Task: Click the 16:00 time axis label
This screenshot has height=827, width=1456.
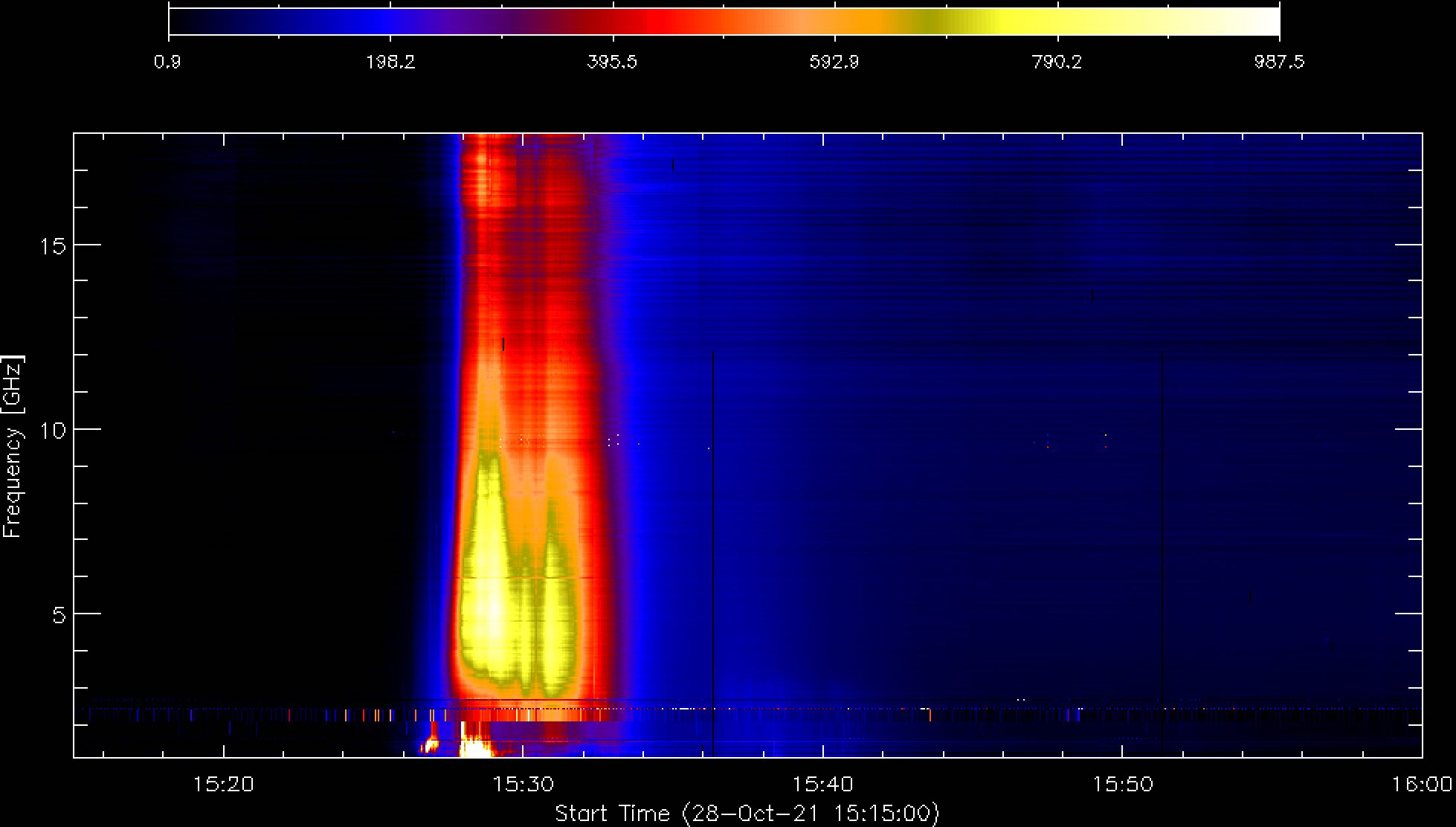Action: tap(1422, 785)
